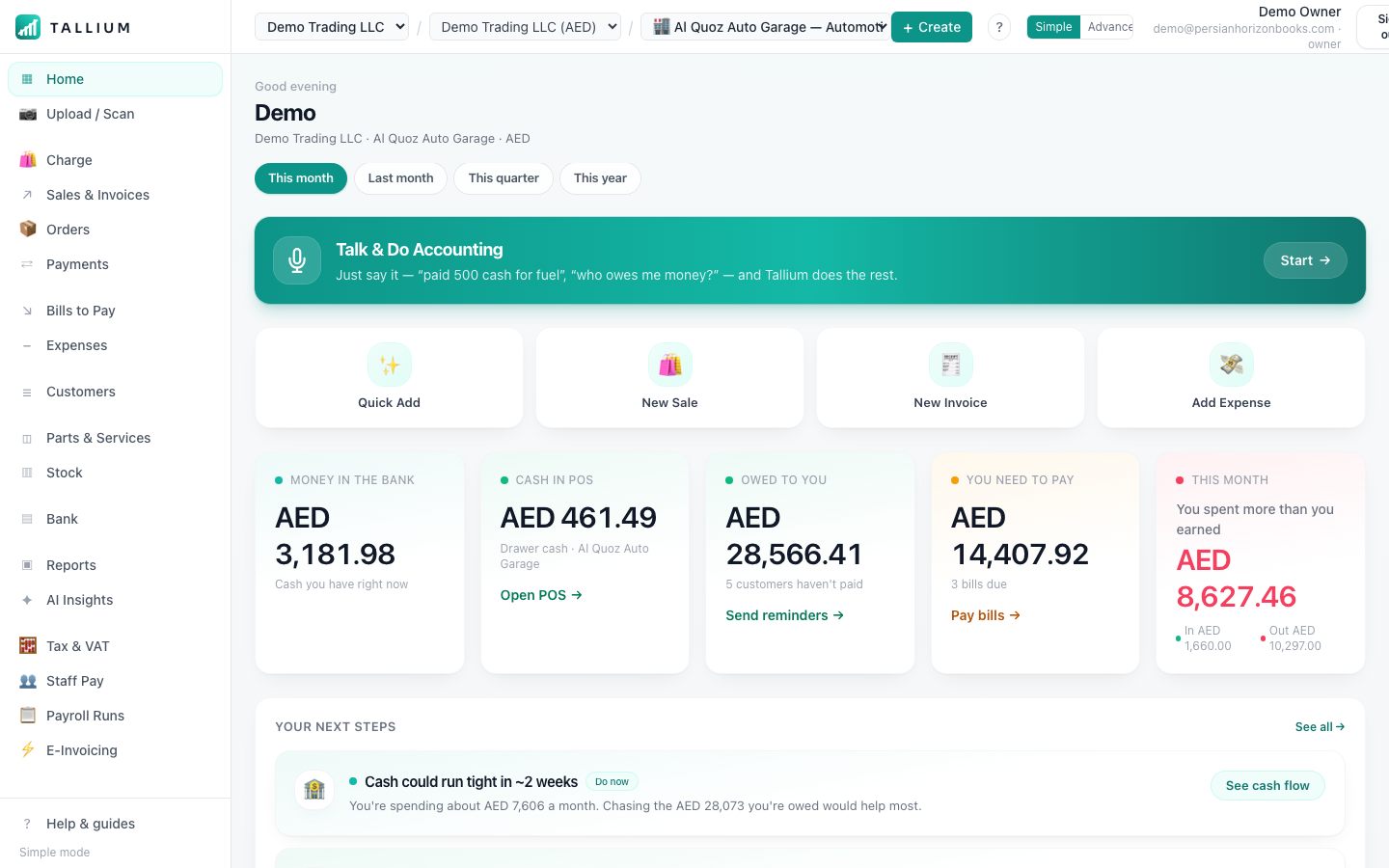This screenshot has width=1389, height=868.
Task: Click the New Sale shopping bag icon
Action: point(670,365)
